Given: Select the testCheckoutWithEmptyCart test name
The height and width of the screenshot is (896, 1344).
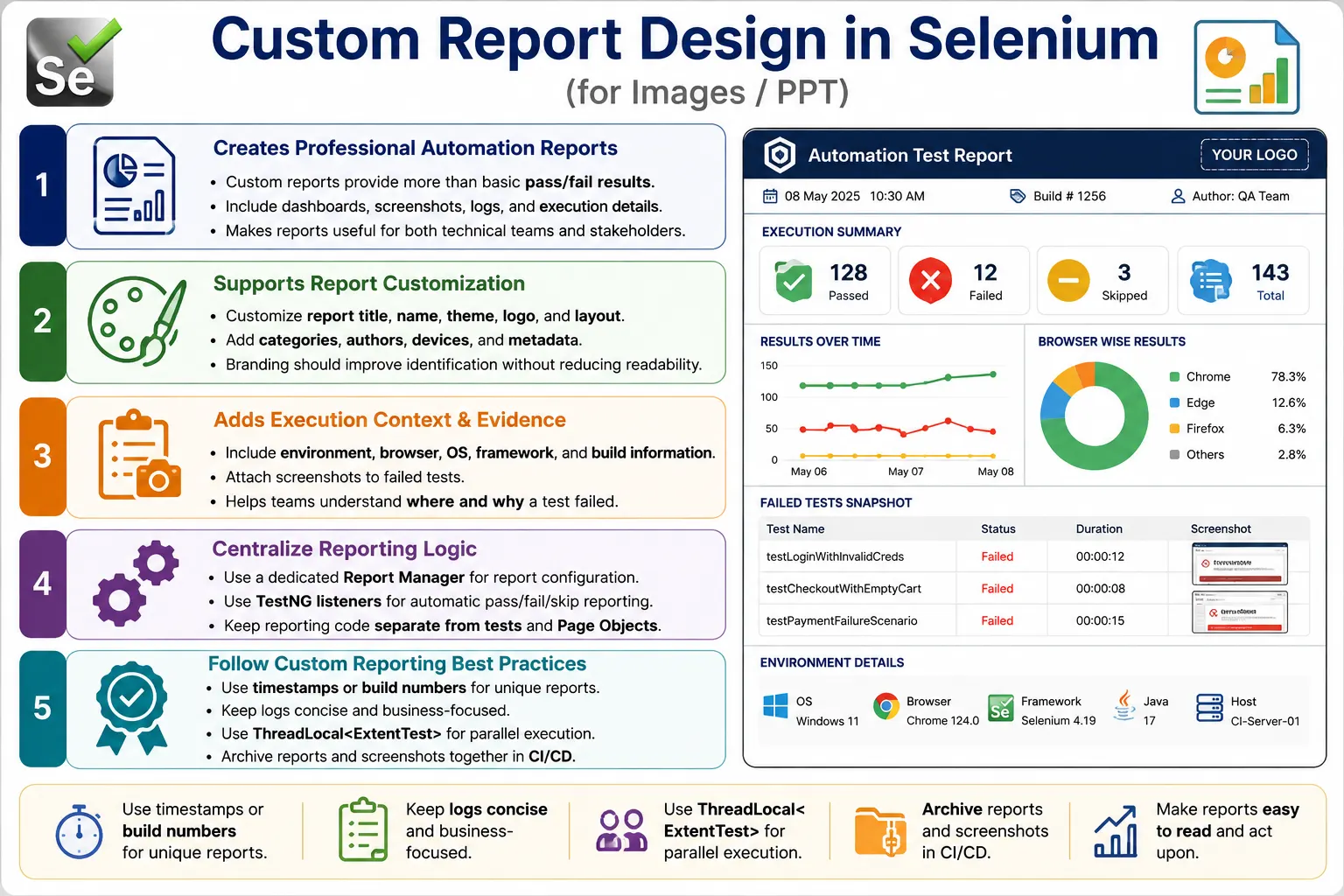Looking at the screenshot, I should tap(843, 589).
